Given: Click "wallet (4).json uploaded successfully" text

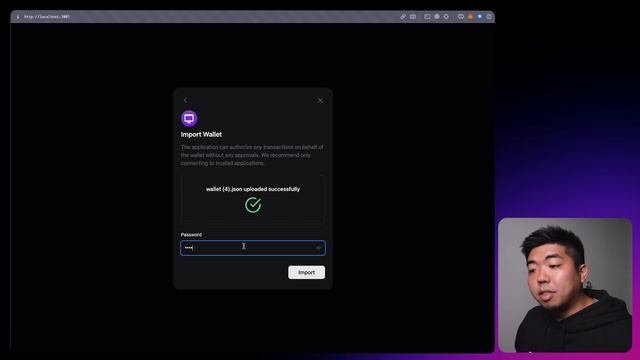Looking at the screenshot, I should point(253,189).
